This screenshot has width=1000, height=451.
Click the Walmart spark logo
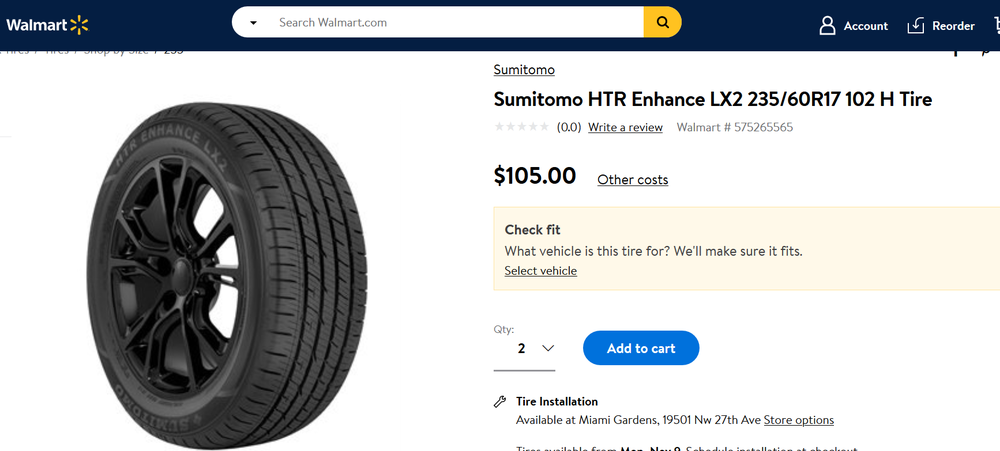click(x=79, y=24)
